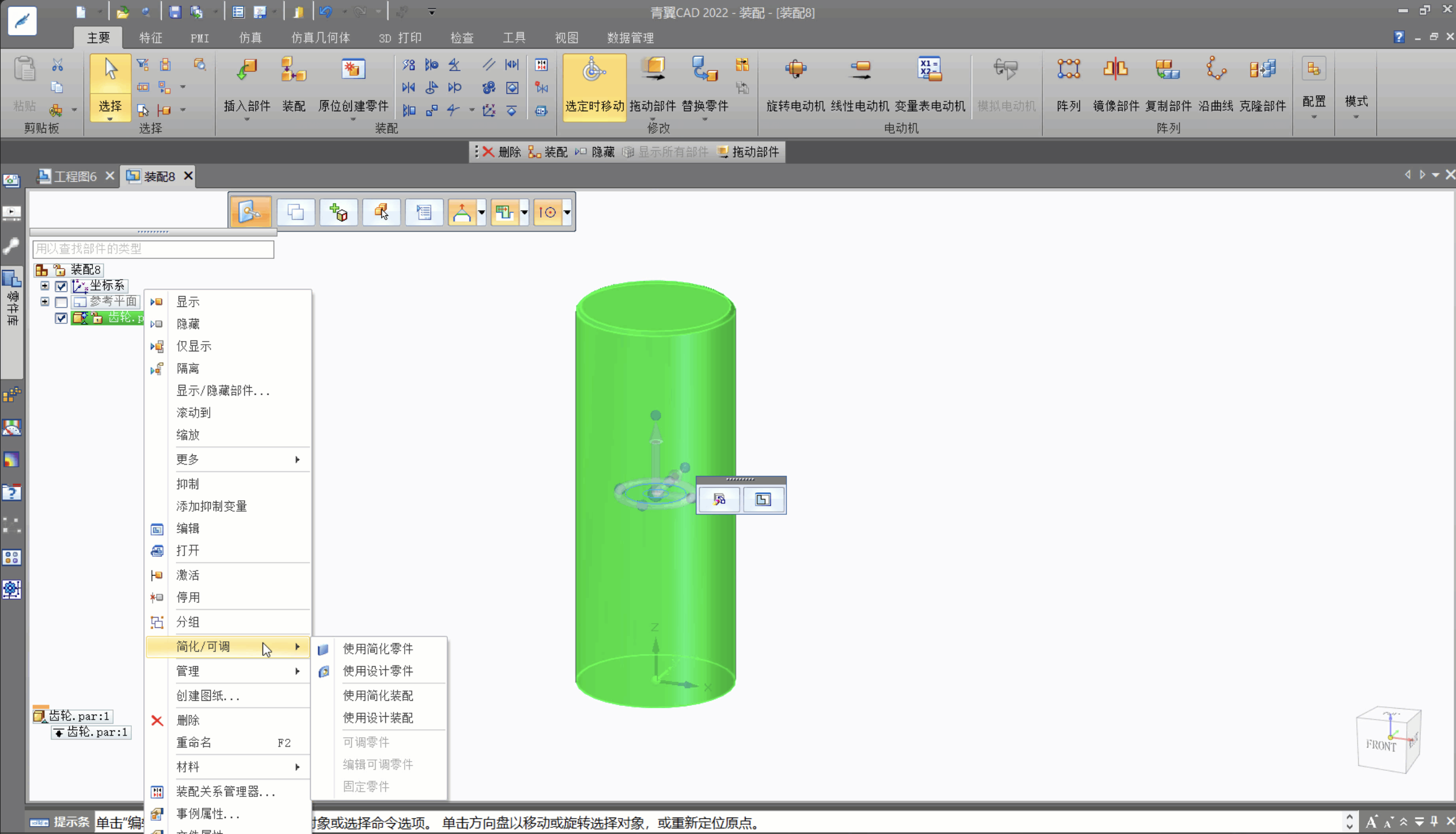Switch to the 工程图6 document tab
1456x834 pixels.
coord(75,176)
